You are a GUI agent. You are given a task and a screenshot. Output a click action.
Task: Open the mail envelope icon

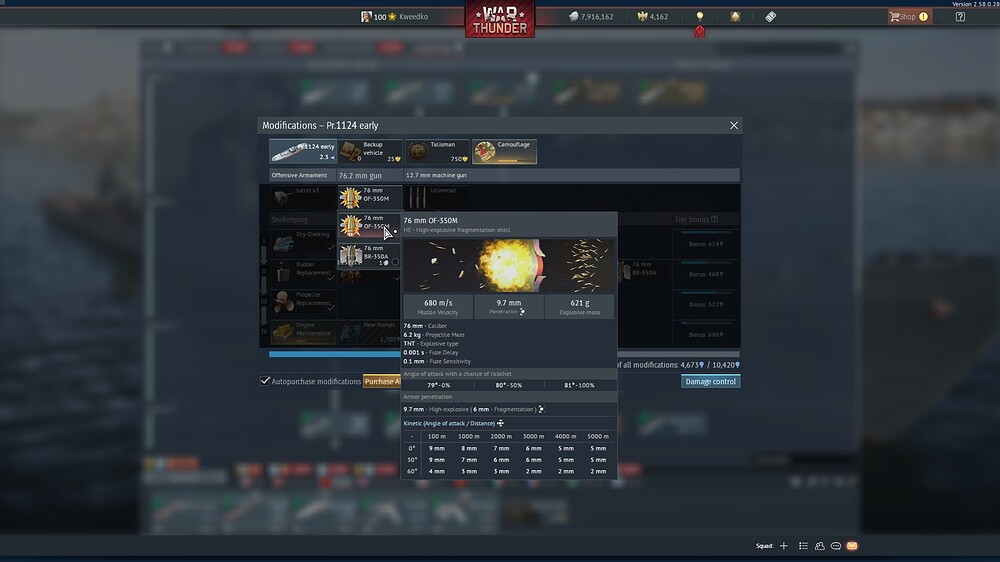(x=852, y=546)
